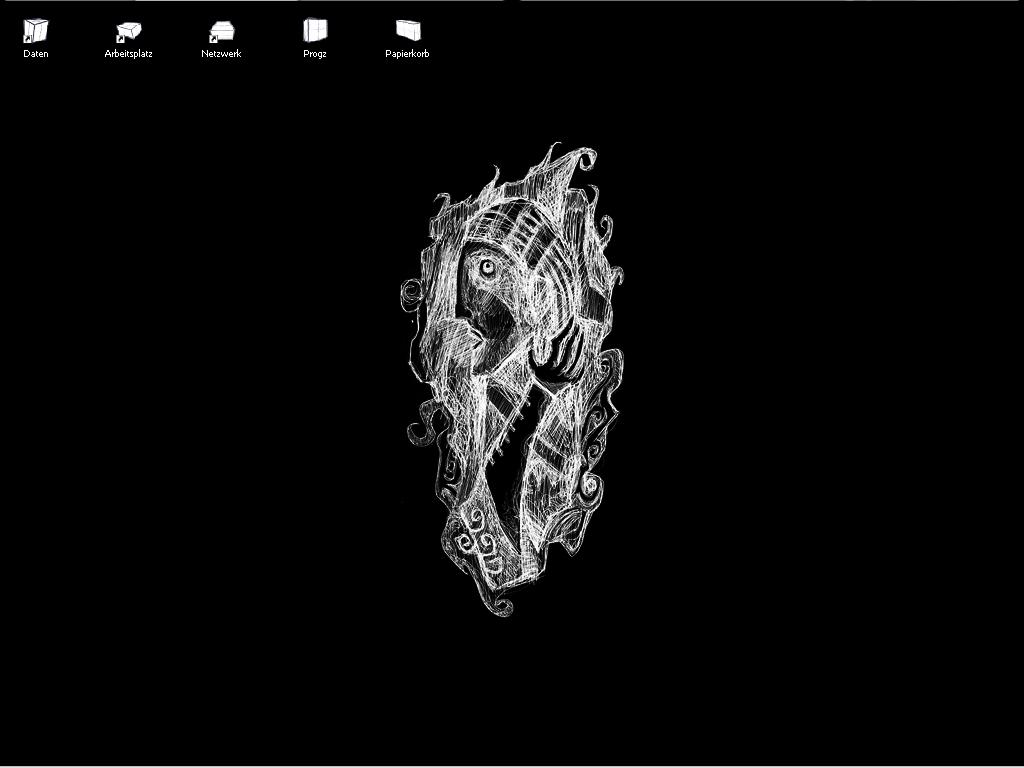Click the eye of the wallpaper figure
The height and width of the screenshot is (768, 1024).
tap(487, 267)
